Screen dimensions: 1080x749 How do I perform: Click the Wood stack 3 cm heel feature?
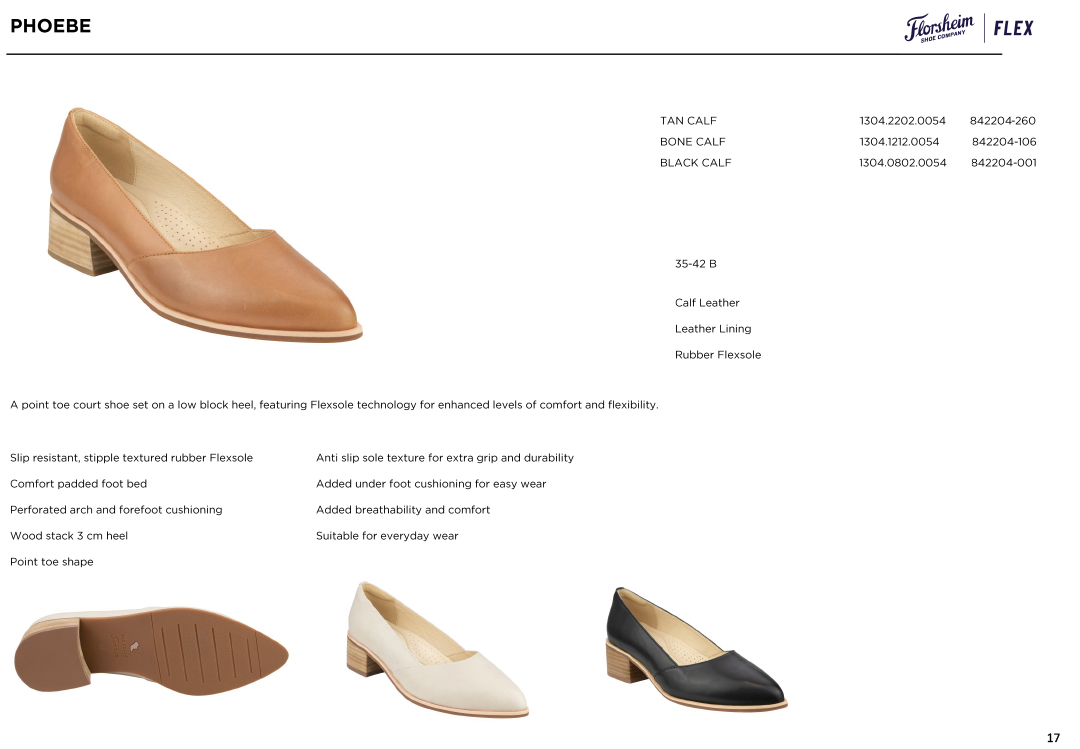69,536
